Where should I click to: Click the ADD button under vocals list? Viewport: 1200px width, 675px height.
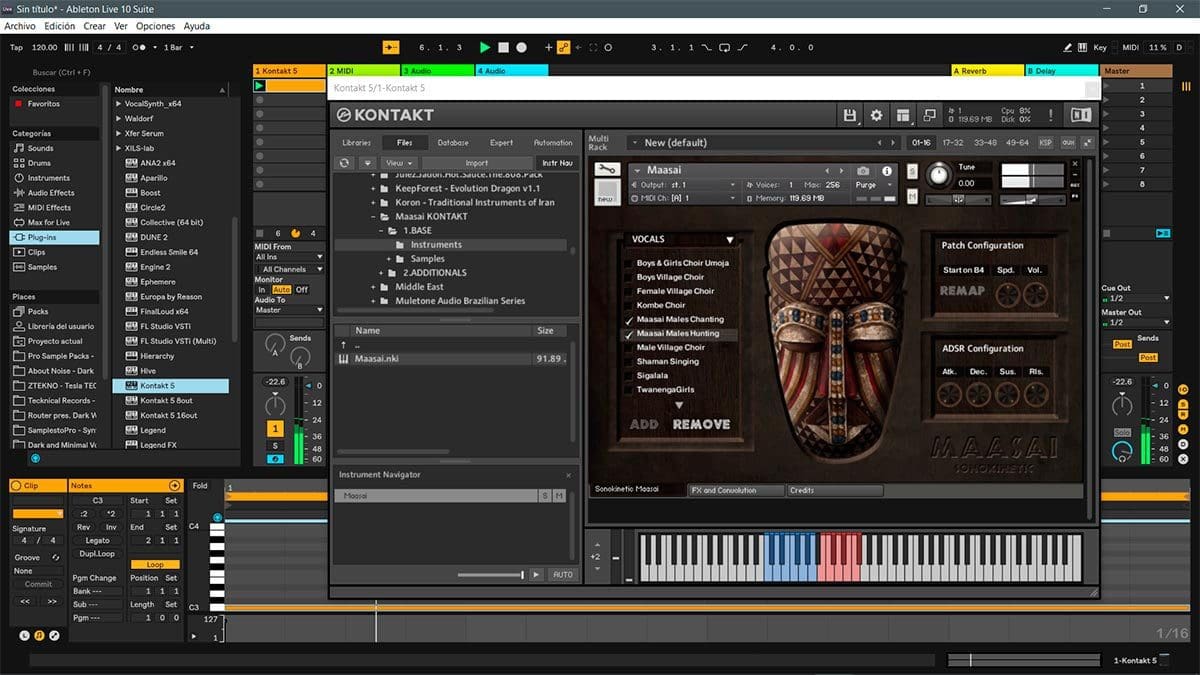[644, 424]
